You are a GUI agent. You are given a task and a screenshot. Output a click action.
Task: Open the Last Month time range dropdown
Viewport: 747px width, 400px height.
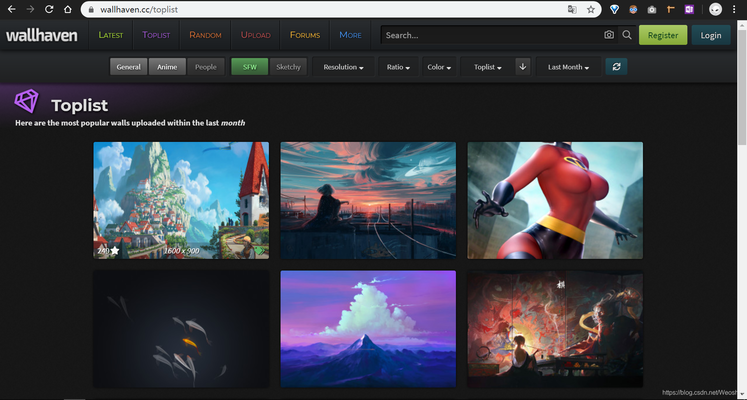[568, 67]
